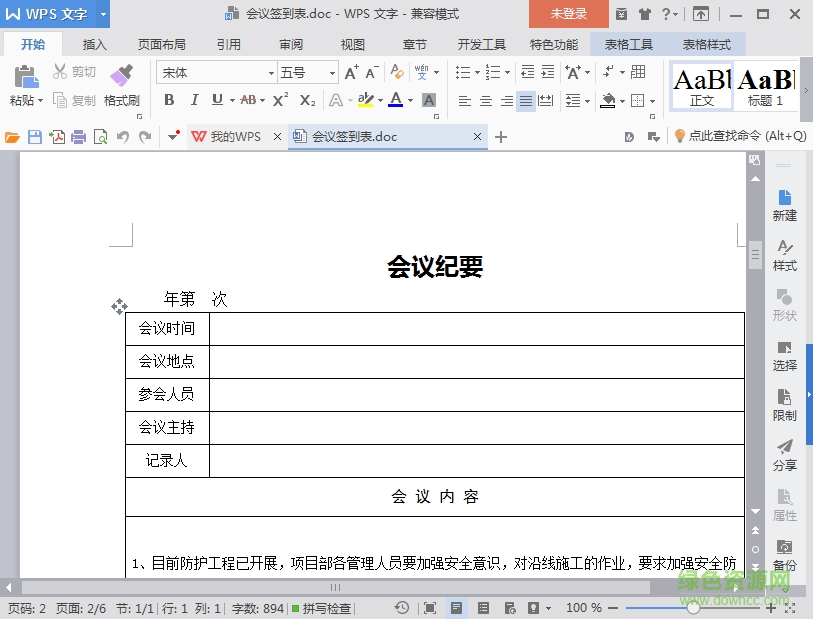Image resolution: width=813 pixels, height=619 pixels.
Task: Toggle center paragraph alignment
Action: (486, 99)
